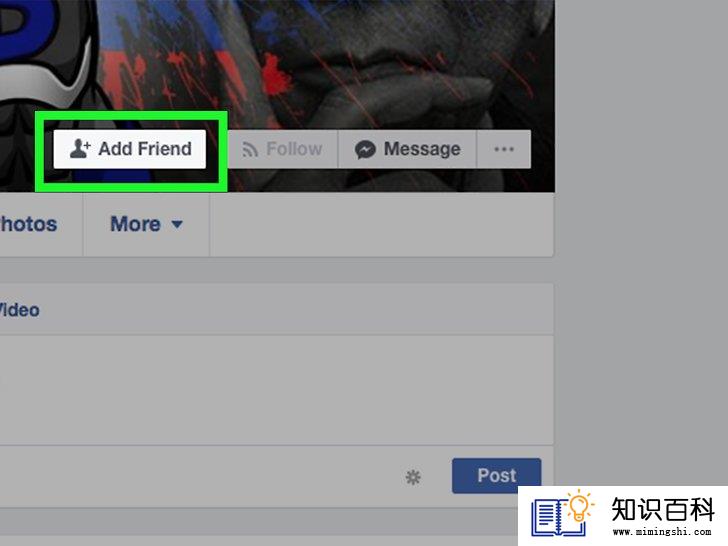Screen dimensions: 728x546
Task: Expand the More profile tab menu
Action: (146, 224)
